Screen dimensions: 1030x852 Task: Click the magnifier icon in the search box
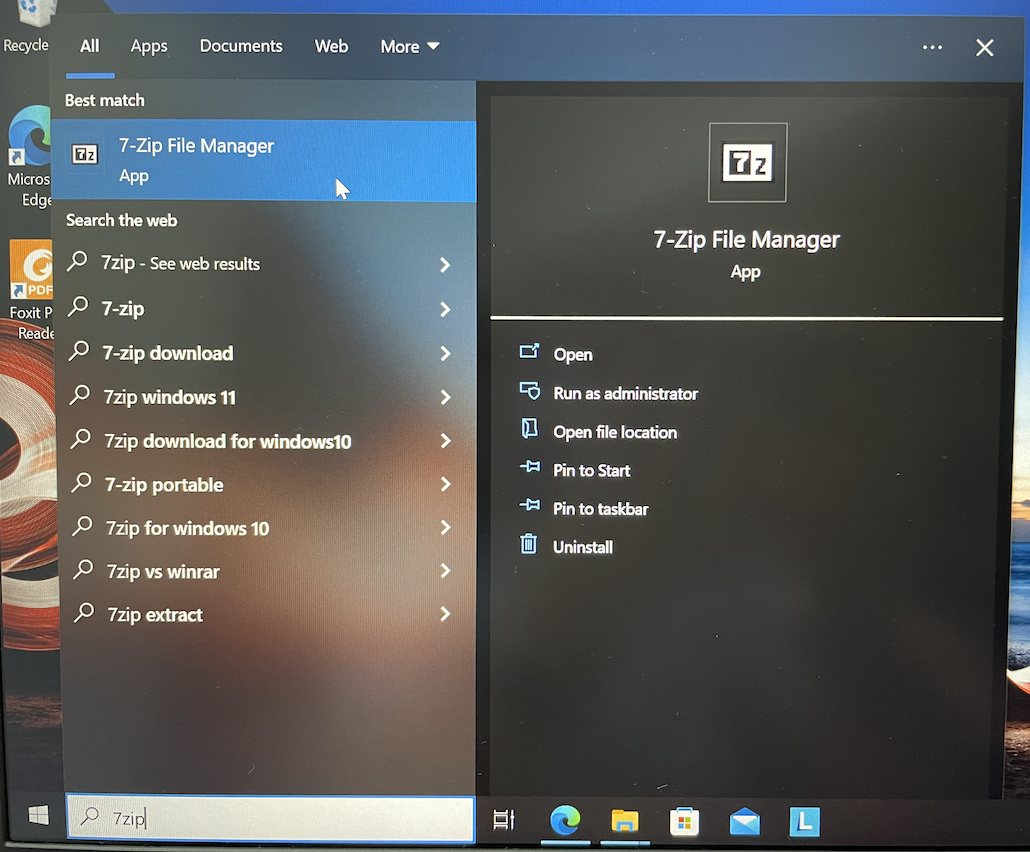click(x=89, y=817)
